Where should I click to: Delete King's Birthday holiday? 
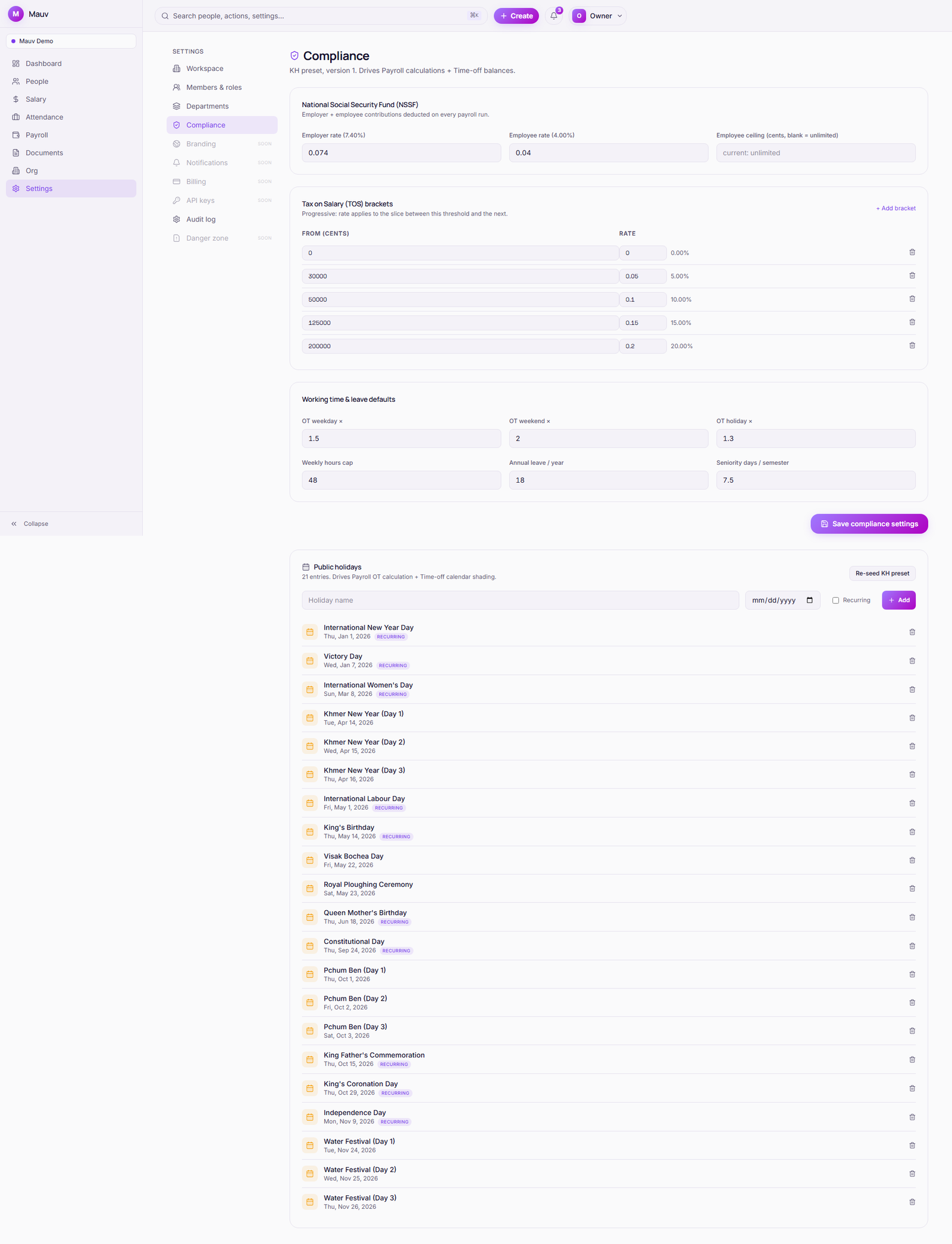click(912, 832)
